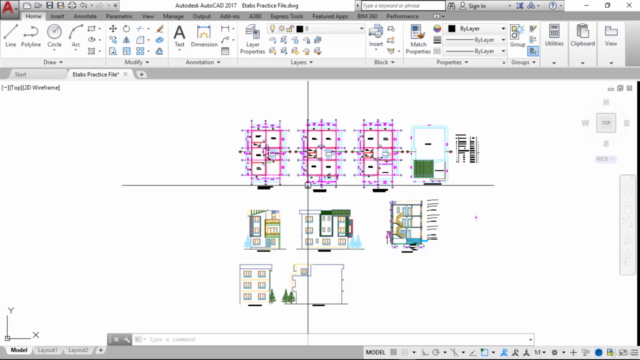Click the Copy objects tool
Viewport: 640px width, 360px height.
[113, 40]
